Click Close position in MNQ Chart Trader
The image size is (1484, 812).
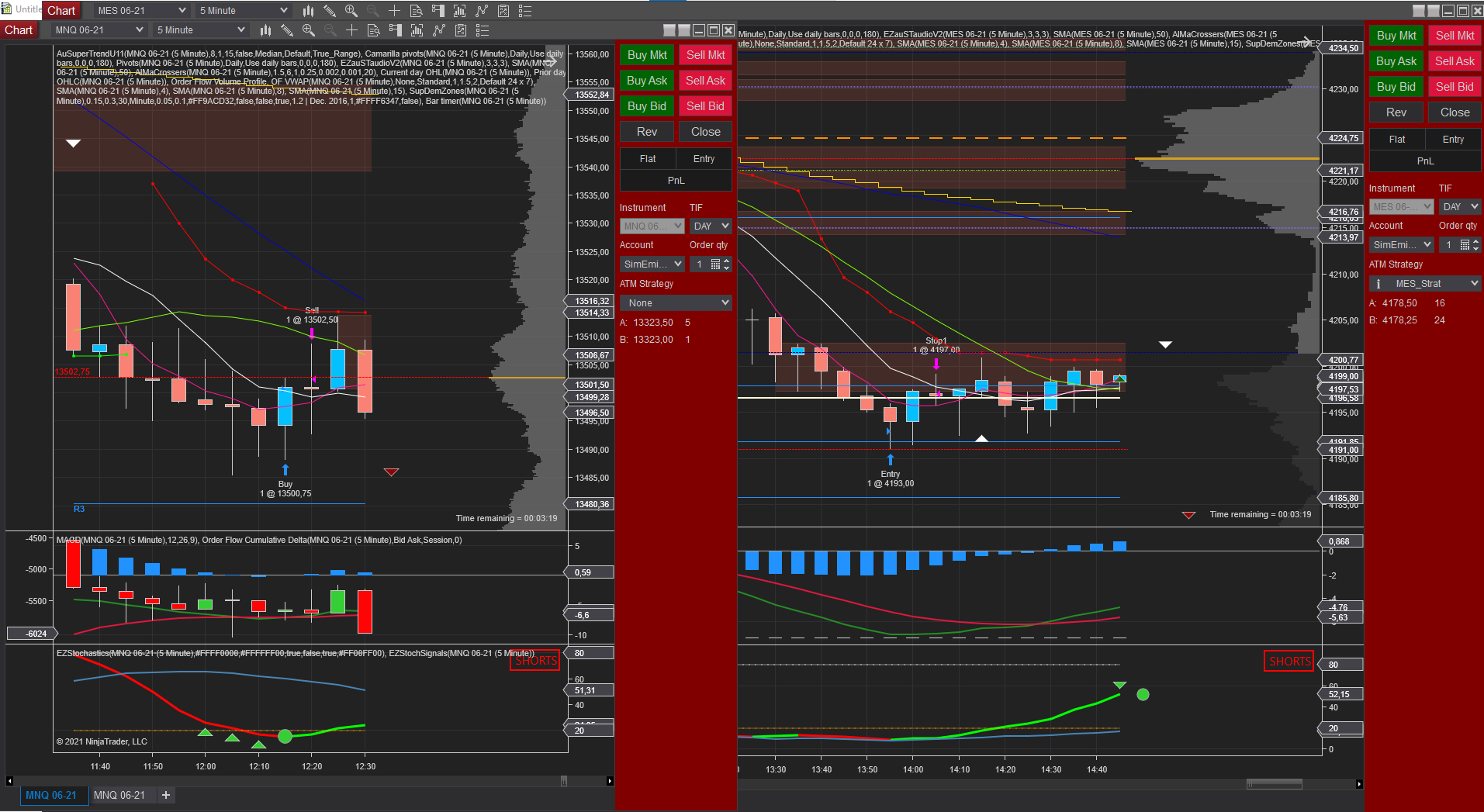pos(705,132)
